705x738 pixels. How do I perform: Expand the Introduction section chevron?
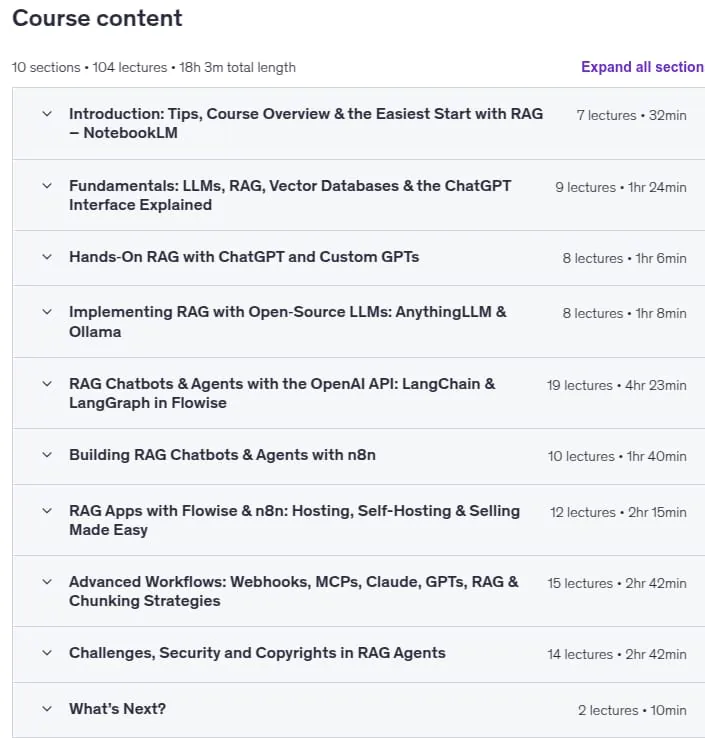point(47,114)
